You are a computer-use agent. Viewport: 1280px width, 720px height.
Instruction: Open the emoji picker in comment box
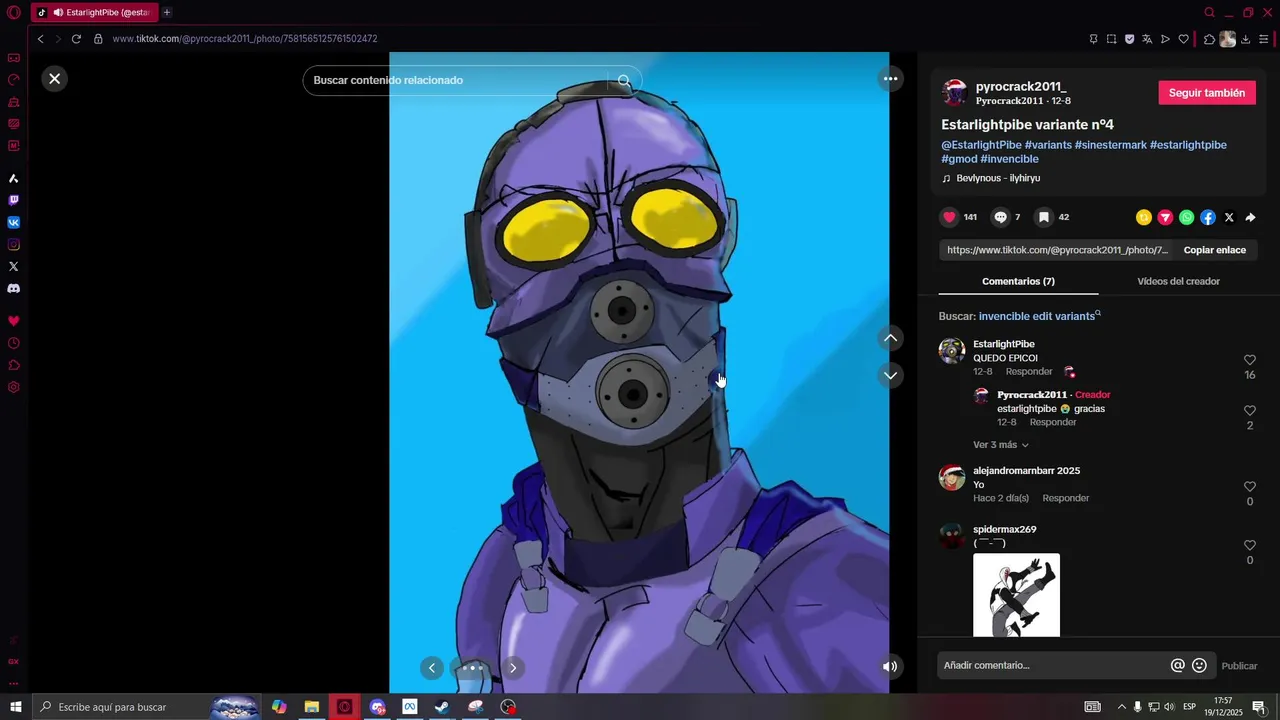1199,665
